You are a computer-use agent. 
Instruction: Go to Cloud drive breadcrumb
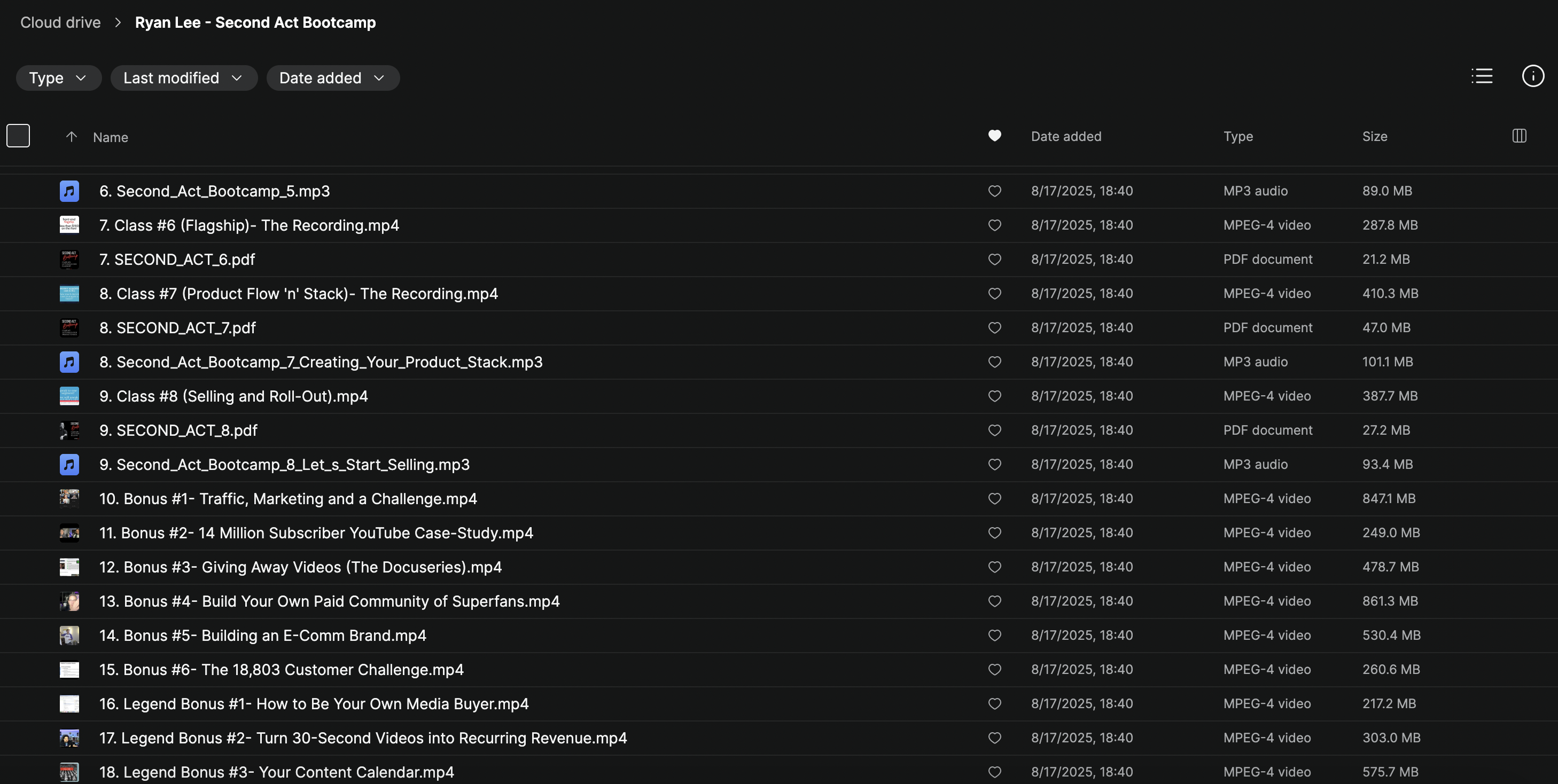60,23
